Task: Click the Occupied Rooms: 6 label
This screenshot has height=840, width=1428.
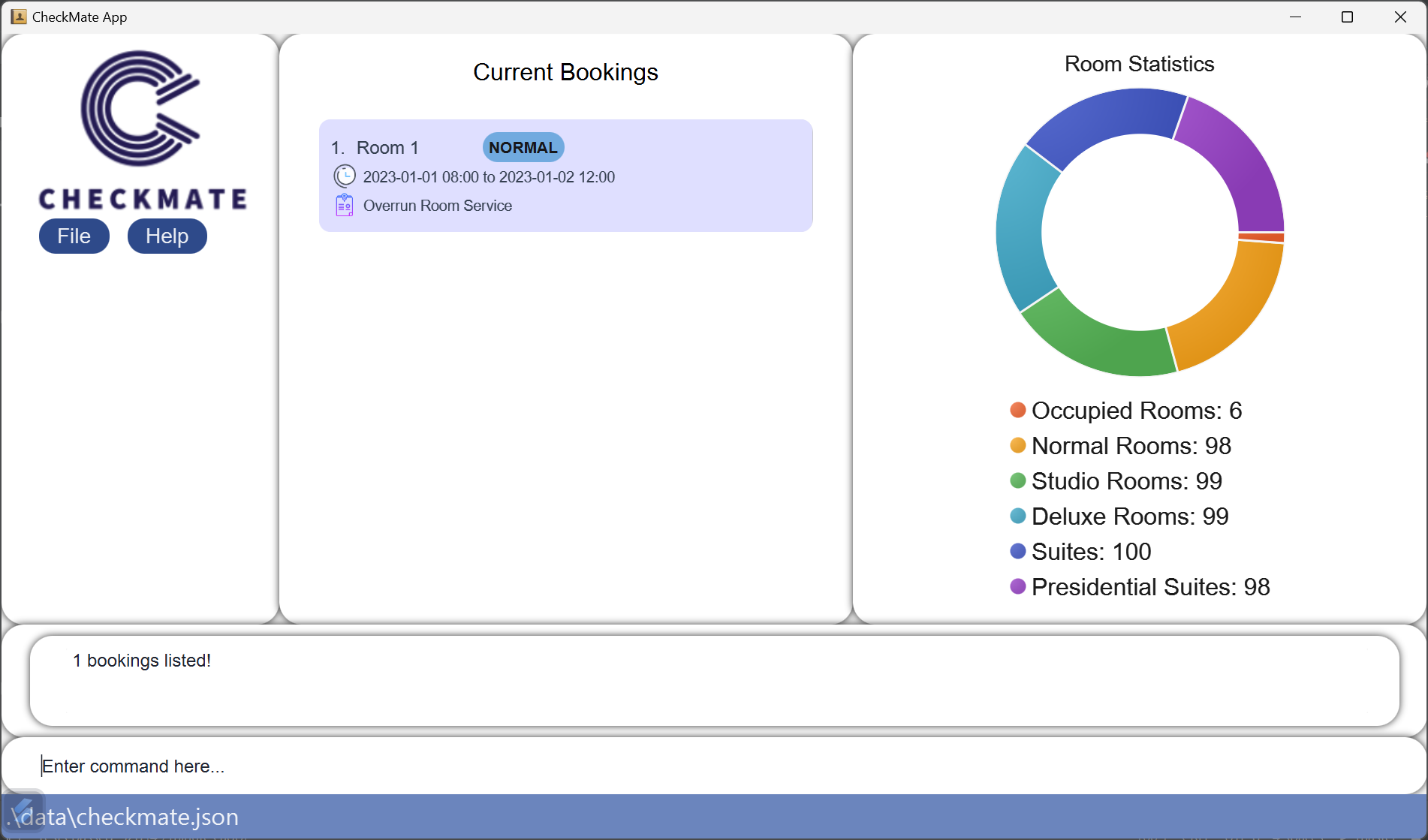Action: pos(1137,411)
